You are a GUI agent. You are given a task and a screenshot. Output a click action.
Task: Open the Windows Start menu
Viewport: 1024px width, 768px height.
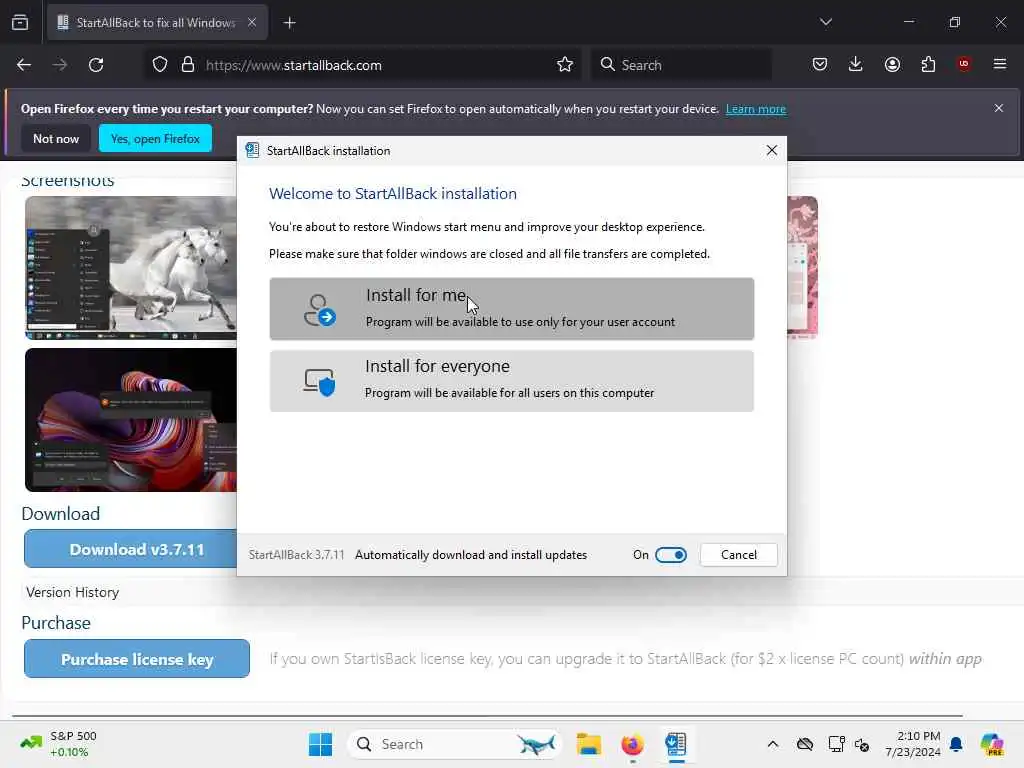[320, 744]
